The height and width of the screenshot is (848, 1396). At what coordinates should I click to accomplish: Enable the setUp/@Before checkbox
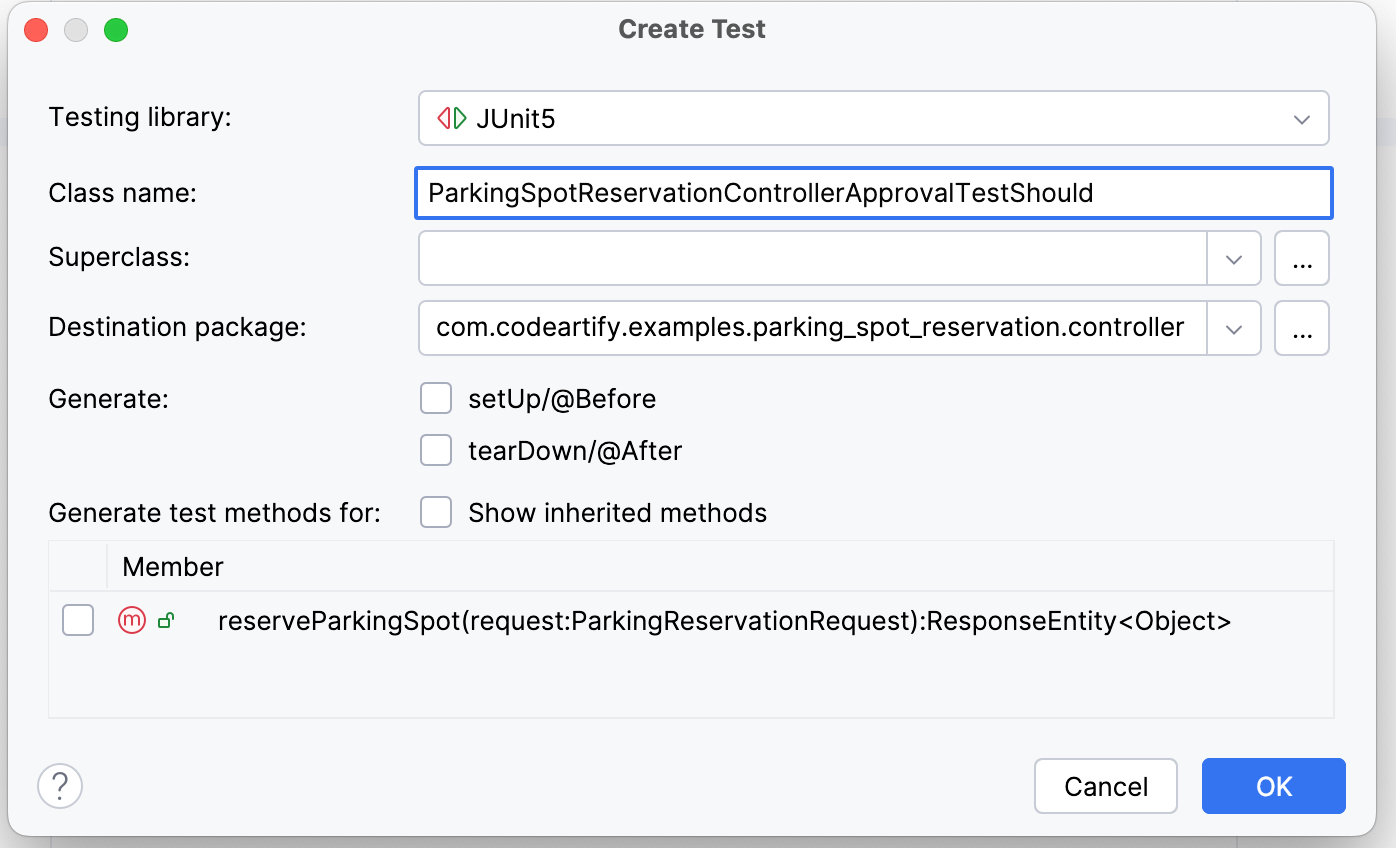click(x=436, y=399)
